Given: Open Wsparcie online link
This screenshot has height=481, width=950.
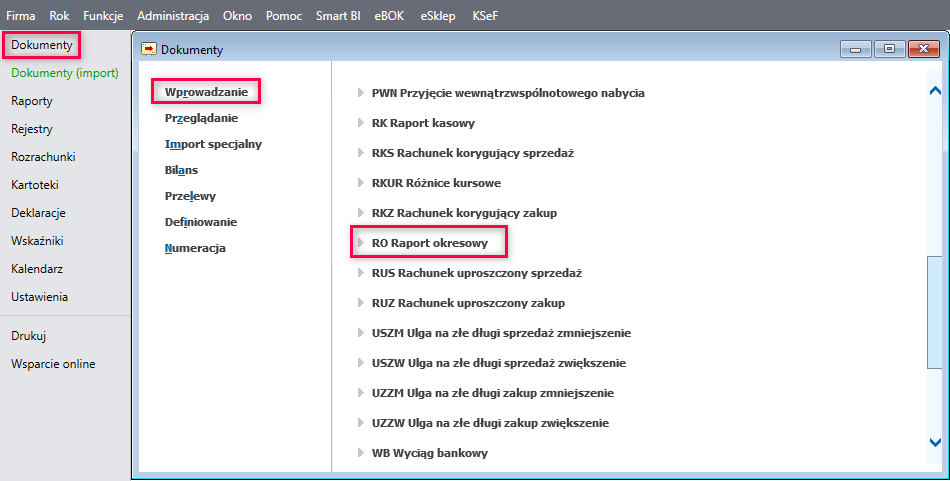Looking at the screenshot, I should tap(53, 363).
